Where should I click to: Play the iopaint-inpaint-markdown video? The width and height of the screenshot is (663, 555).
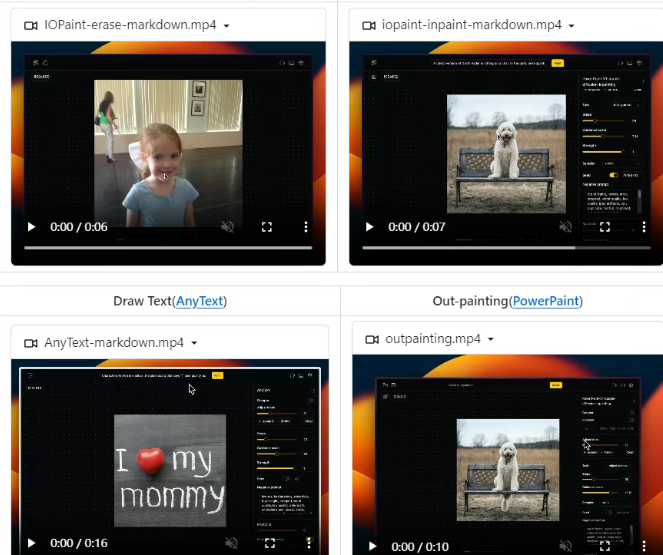369,227
